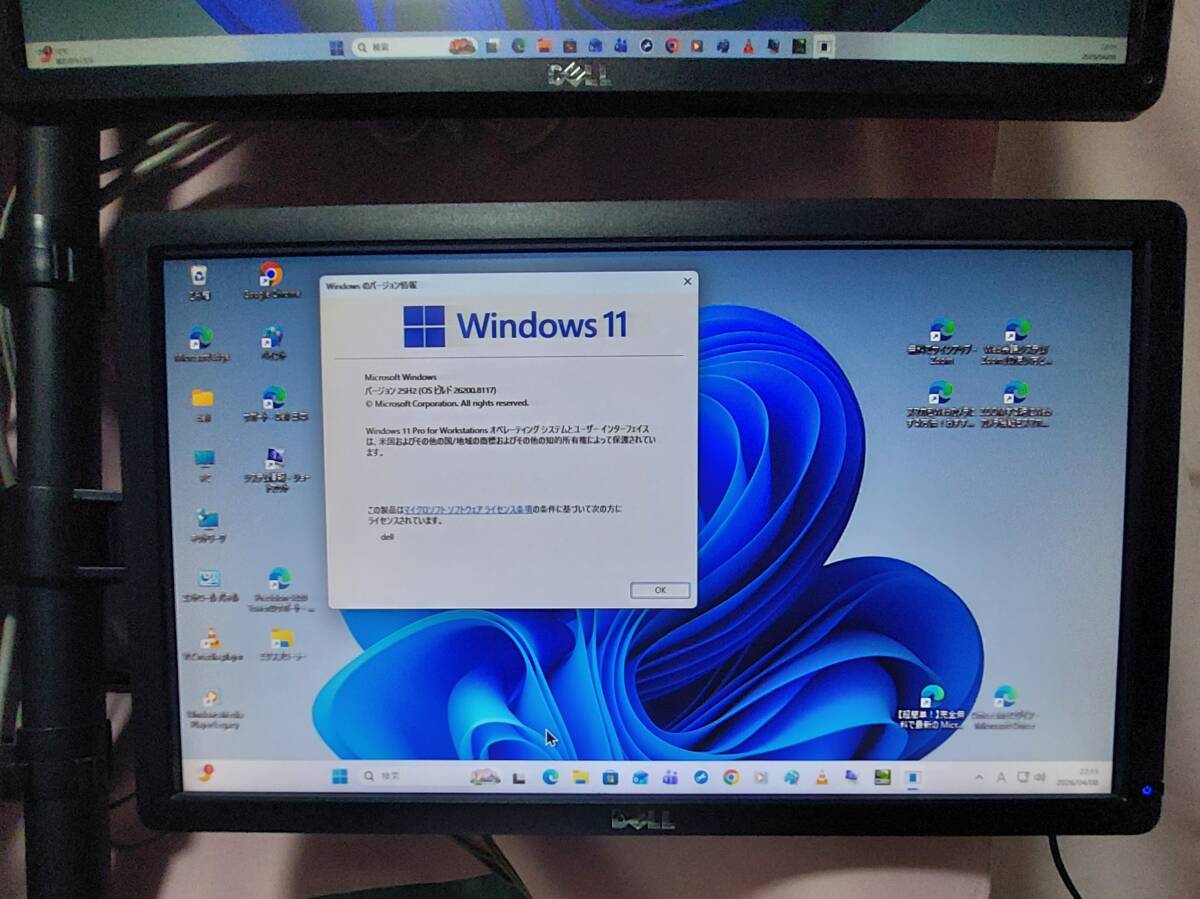This screenshot has height=899, width=1200.
Task: Open the Microsoft Edge desktop shortcut
Action: [201, 343]
